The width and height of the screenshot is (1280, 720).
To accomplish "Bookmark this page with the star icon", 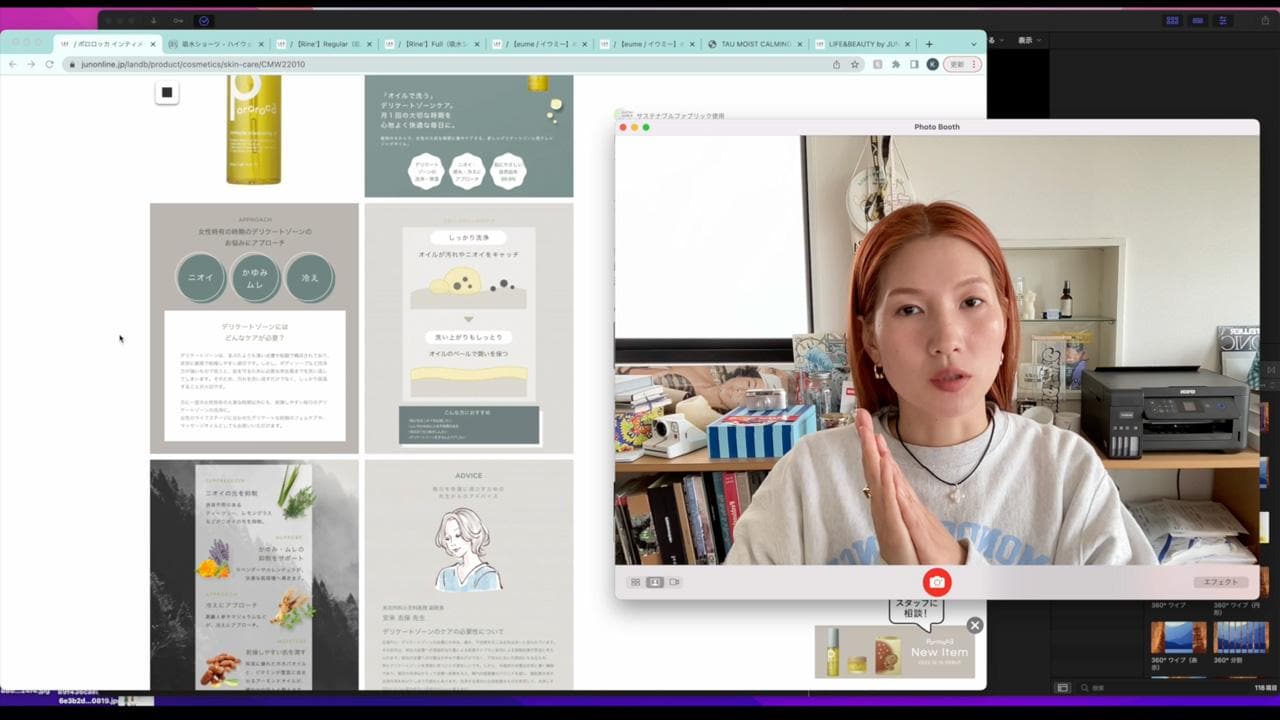I will point(855,64).
